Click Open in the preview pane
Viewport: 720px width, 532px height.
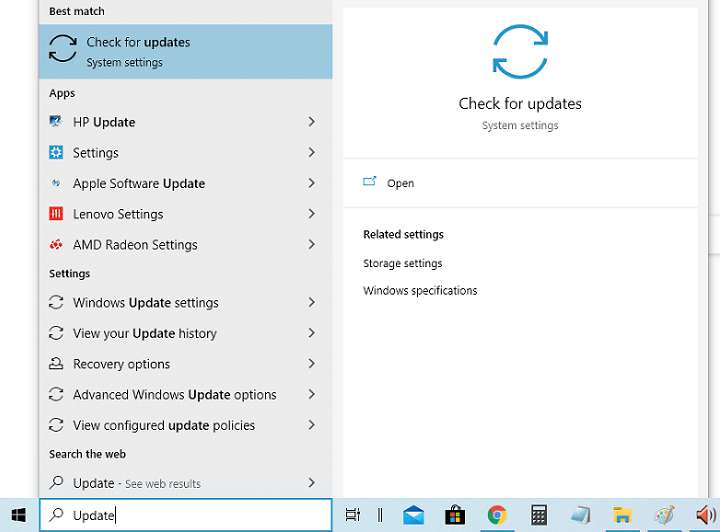coord(400,183)
